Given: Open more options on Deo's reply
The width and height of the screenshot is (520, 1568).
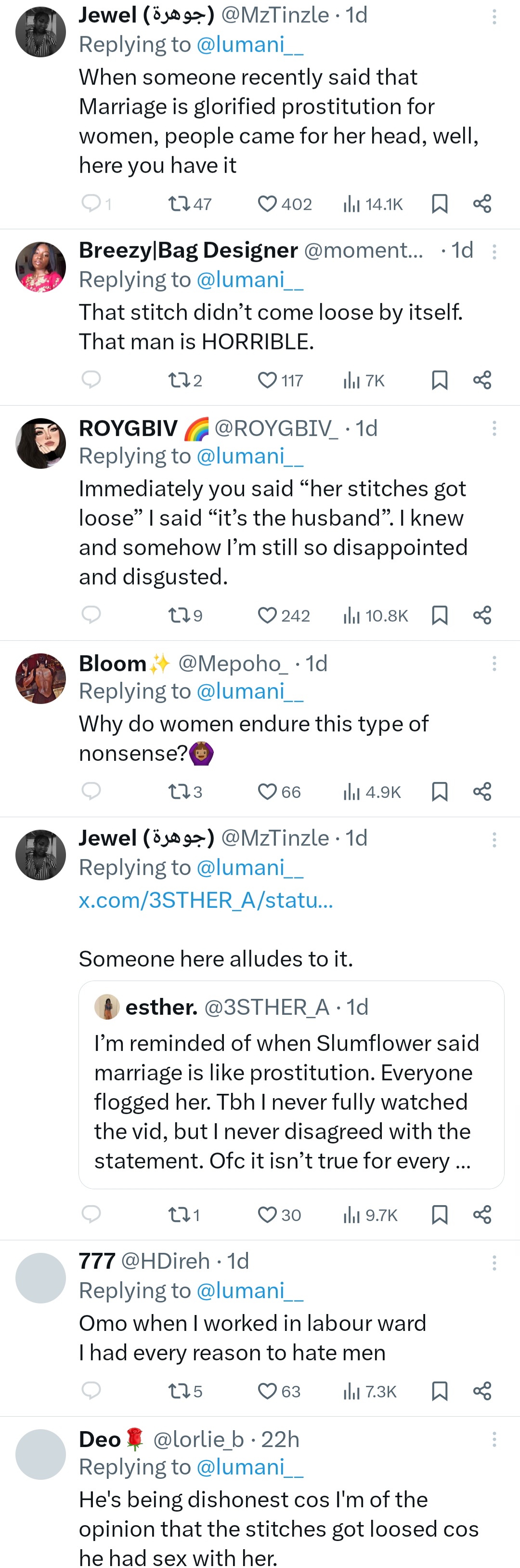Looking at the screenshot, I should [494, 1439].
